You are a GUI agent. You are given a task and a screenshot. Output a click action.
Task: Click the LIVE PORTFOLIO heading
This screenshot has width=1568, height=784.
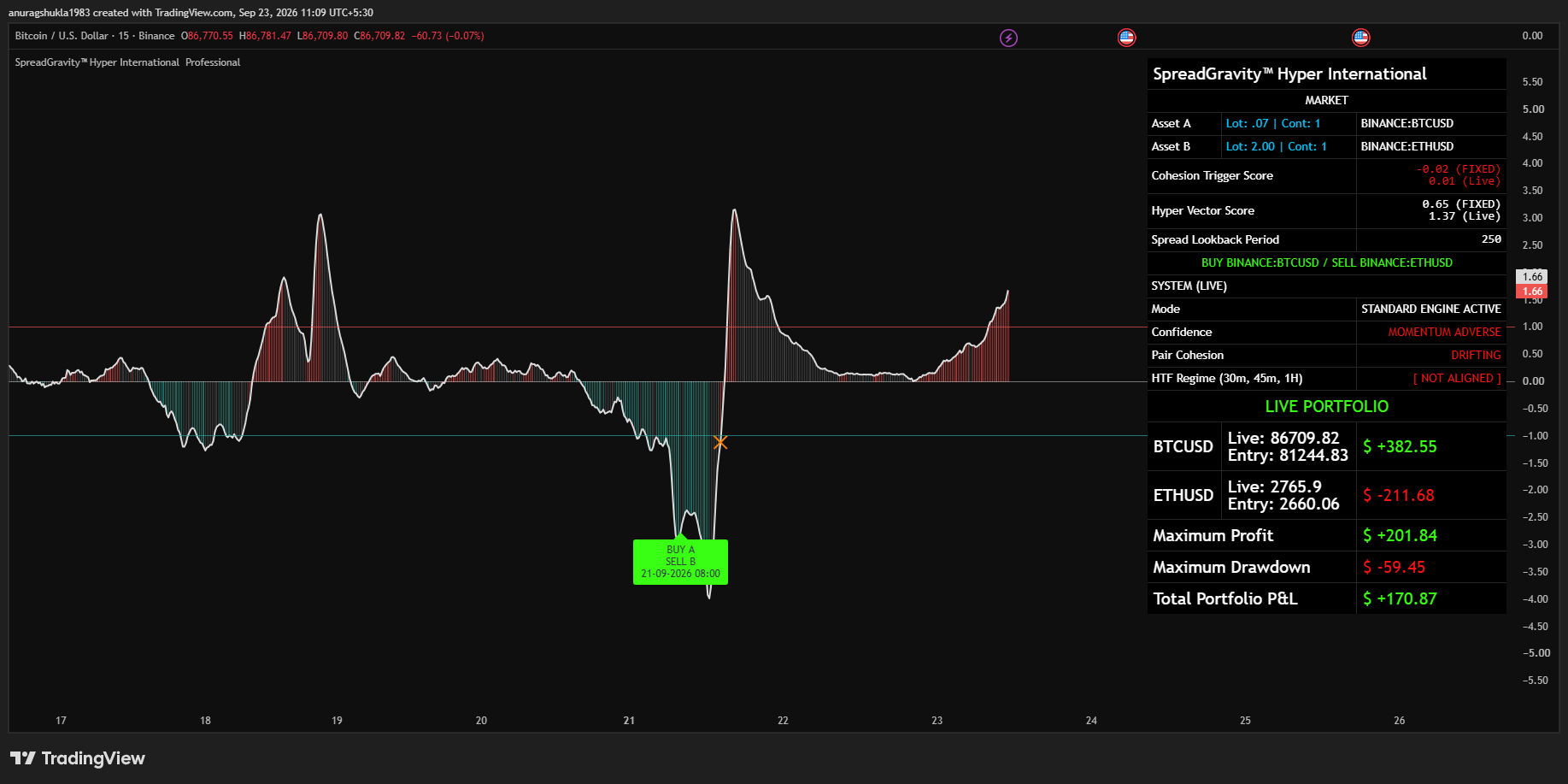click(1326, 407)
